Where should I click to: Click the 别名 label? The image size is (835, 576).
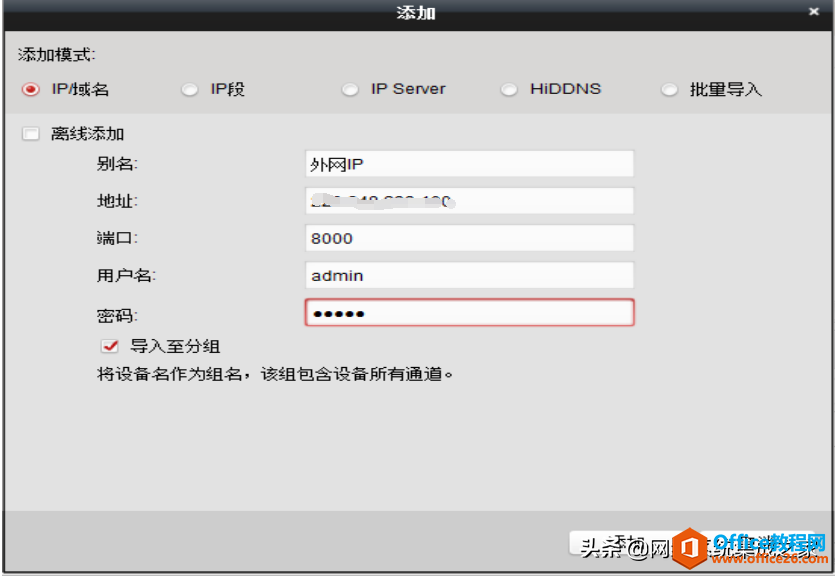[x=117, y=164]
